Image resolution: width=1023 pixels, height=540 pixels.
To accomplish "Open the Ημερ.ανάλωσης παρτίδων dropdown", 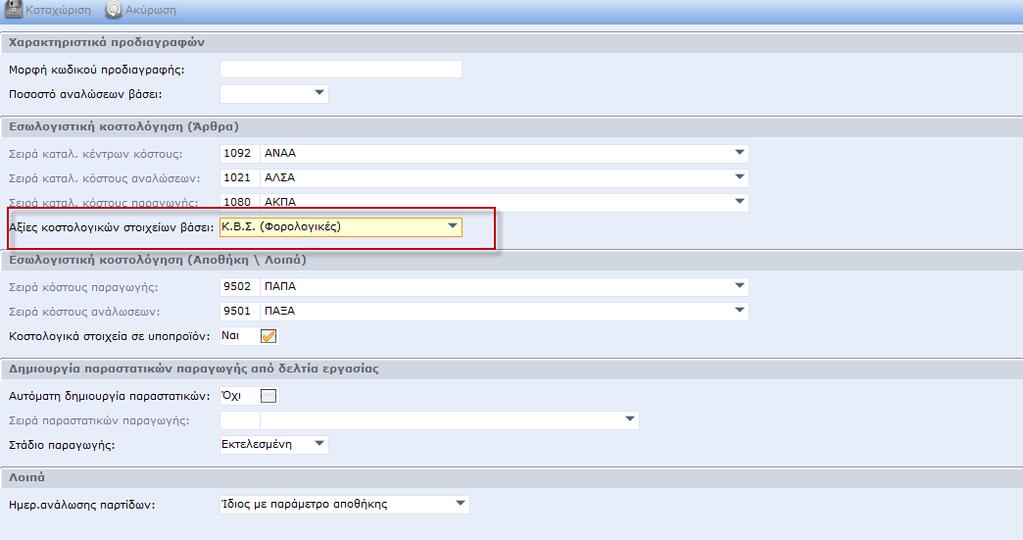I will click(460, 503).
